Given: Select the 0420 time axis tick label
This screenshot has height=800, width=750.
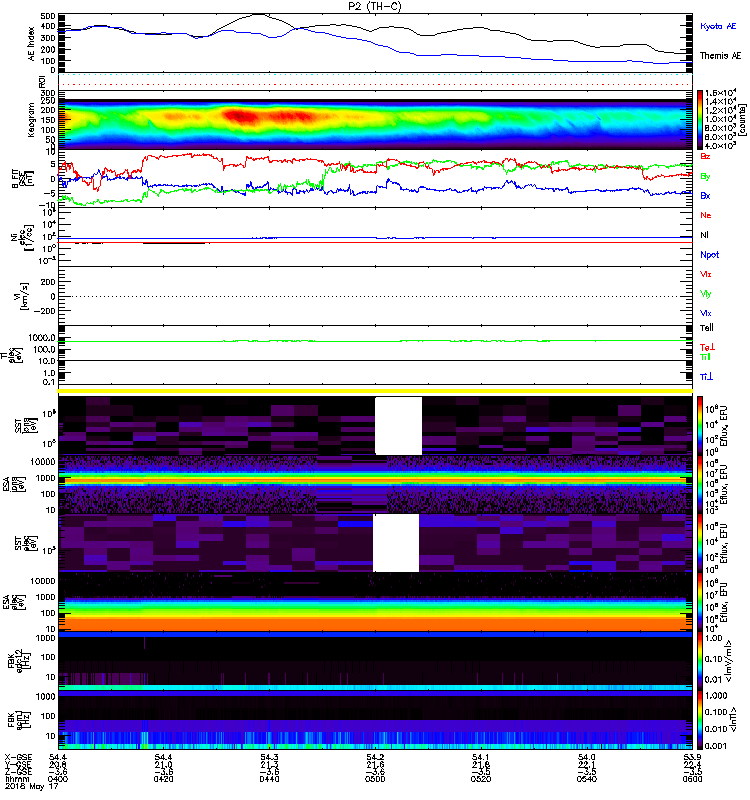Looking at the screenshot, I should pyautogui.click(x=166, y=781).
